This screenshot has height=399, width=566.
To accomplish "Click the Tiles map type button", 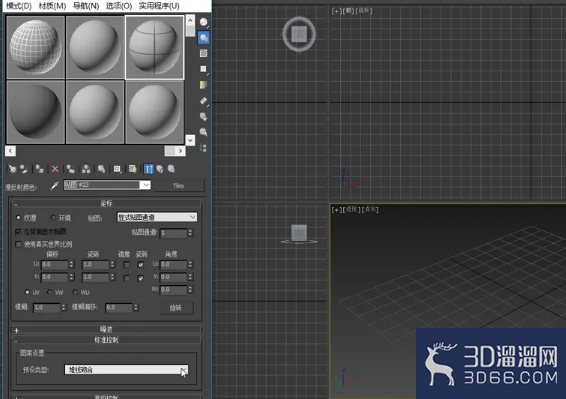I will pyautogui.click(x=178, y=186).
